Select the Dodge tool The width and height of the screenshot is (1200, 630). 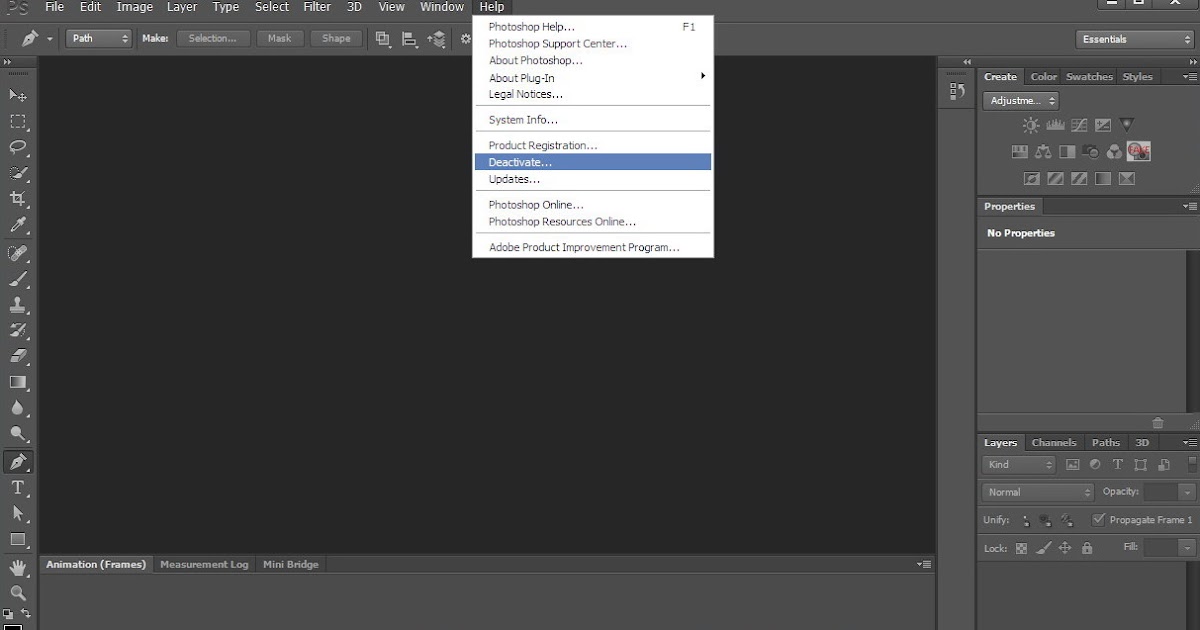point(18,434)
